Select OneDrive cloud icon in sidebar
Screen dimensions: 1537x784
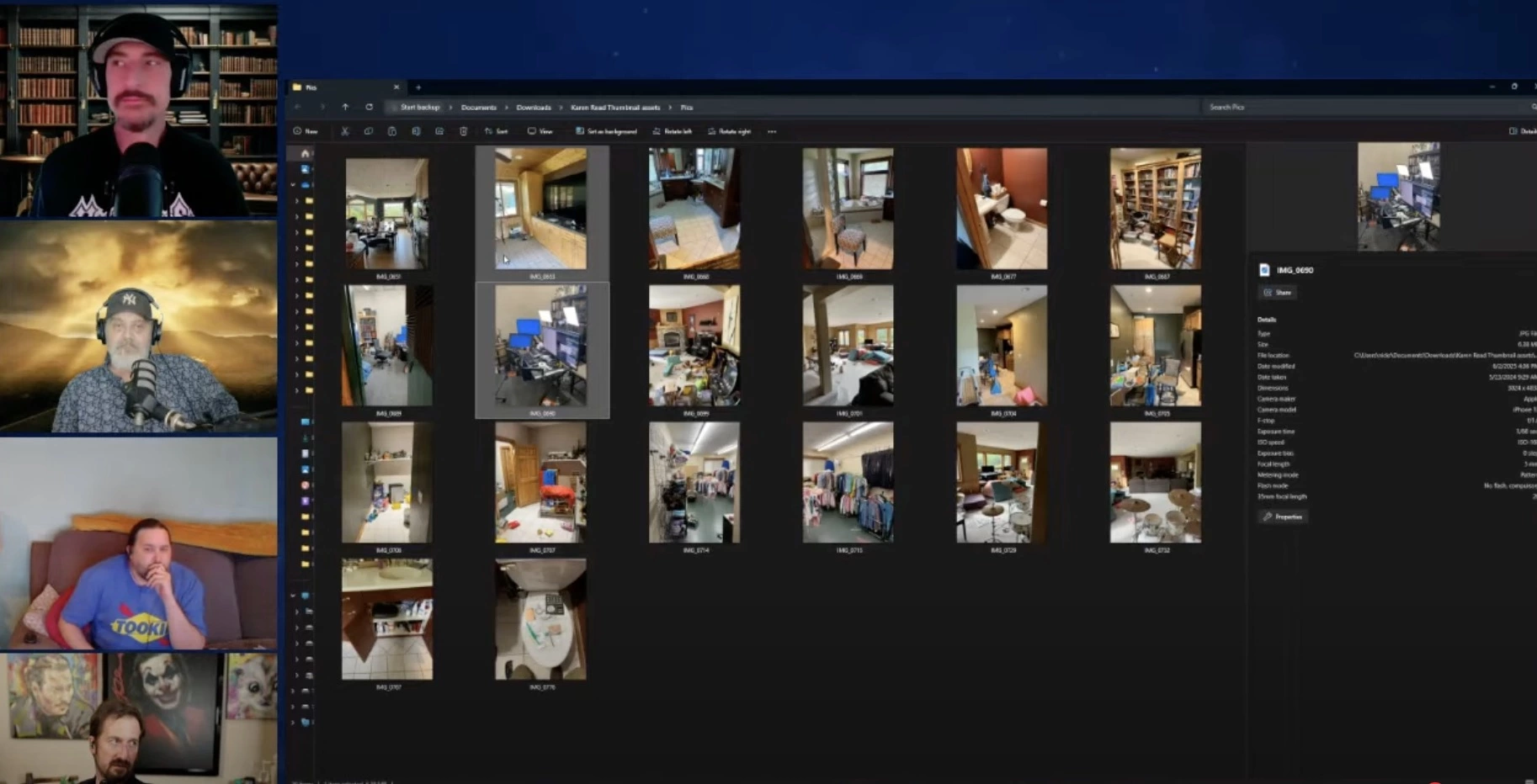[306, 184]
